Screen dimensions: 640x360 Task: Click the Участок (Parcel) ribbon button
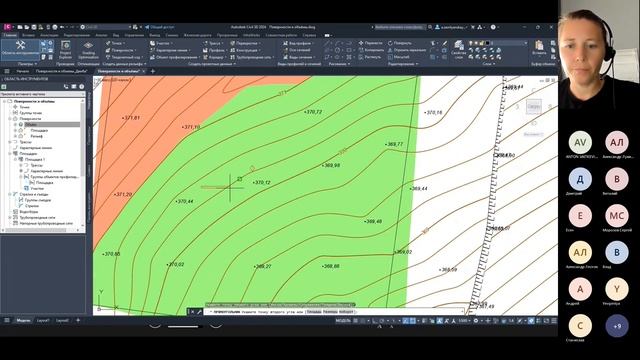160,43
